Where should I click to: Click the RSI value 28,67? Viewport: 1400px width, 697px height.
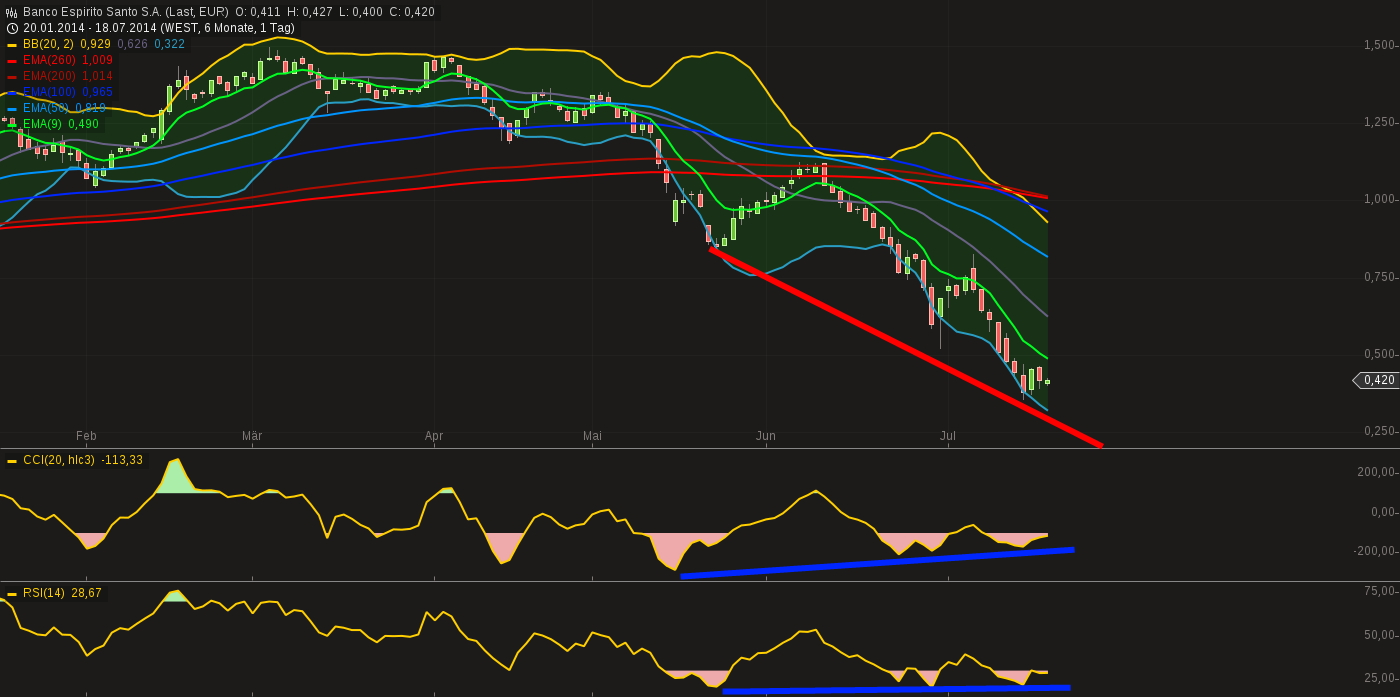coord(87,593)
